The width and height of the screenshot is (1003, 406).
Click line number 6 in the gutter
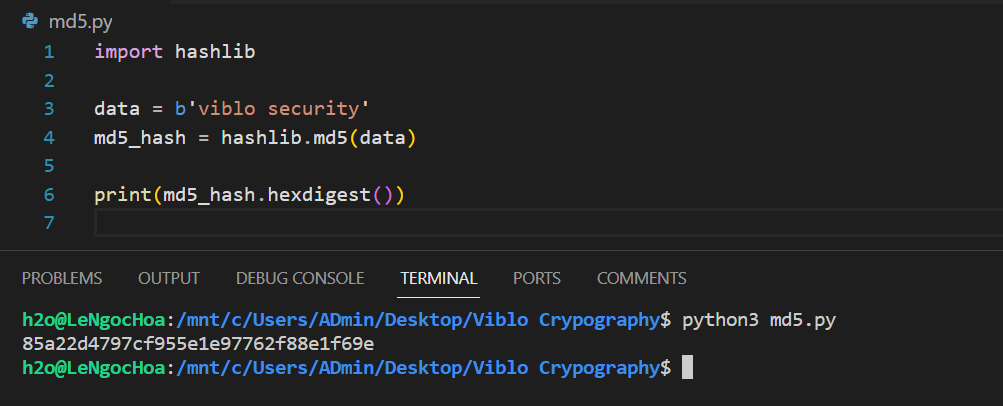click(x=49, y=194)
